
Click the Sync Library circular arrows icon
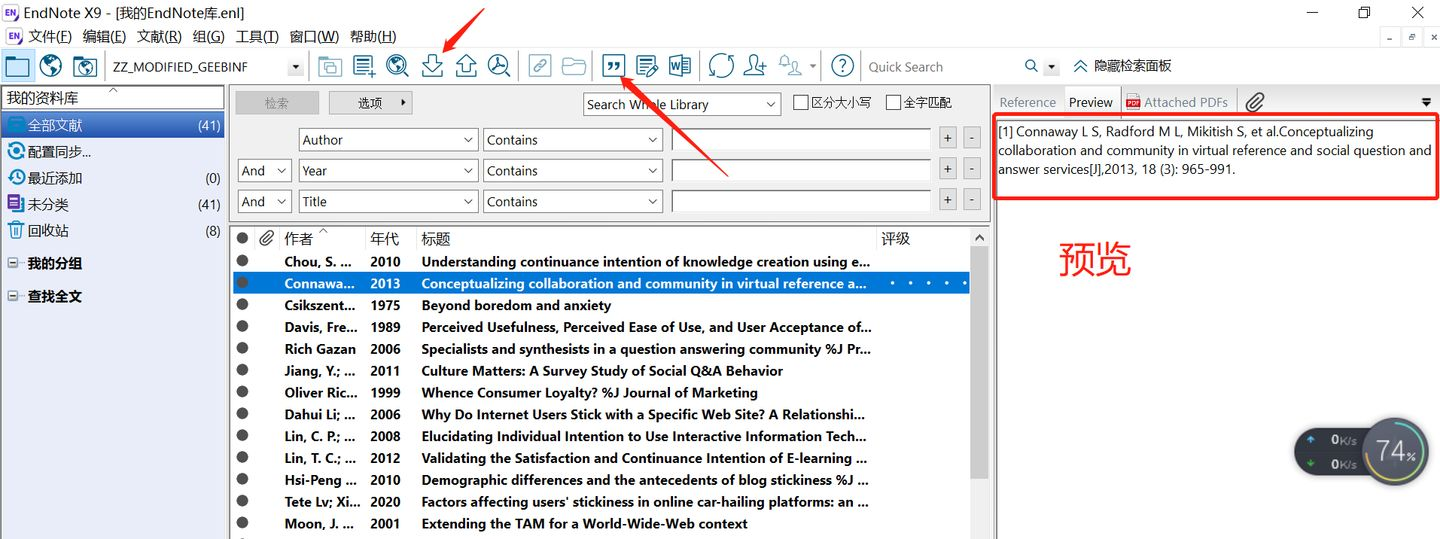click(721, 66)
